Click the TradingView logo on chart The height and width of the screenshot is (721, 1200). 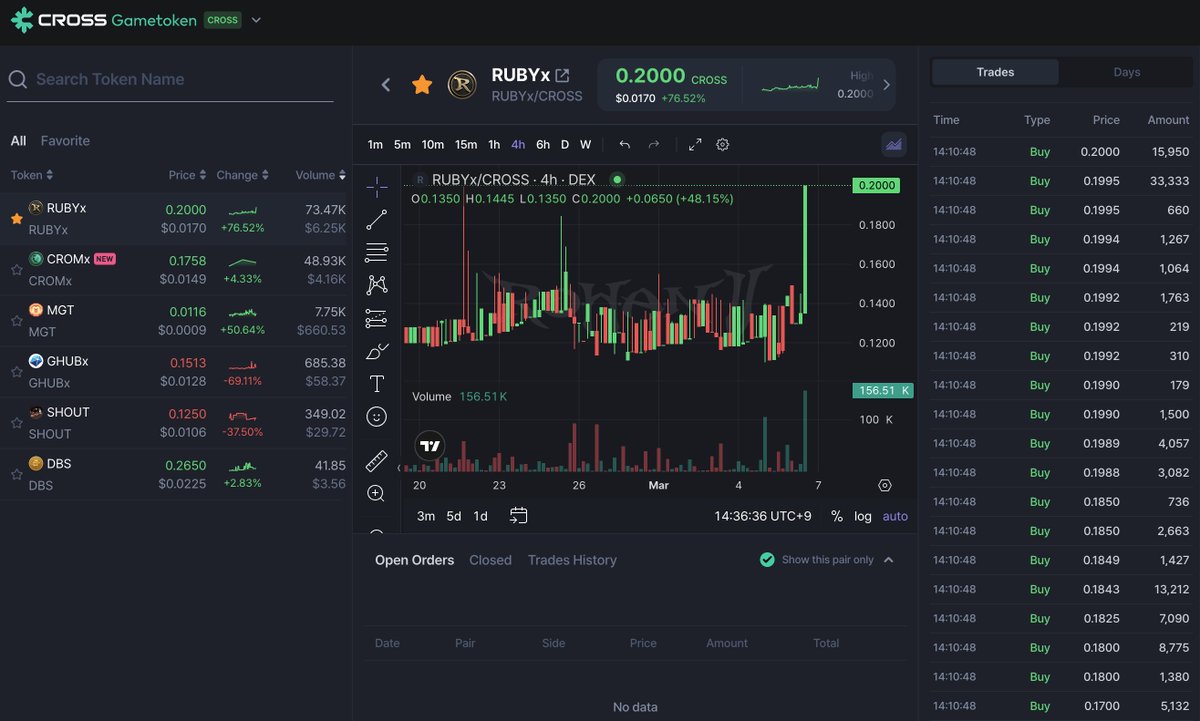click(430, 446)
